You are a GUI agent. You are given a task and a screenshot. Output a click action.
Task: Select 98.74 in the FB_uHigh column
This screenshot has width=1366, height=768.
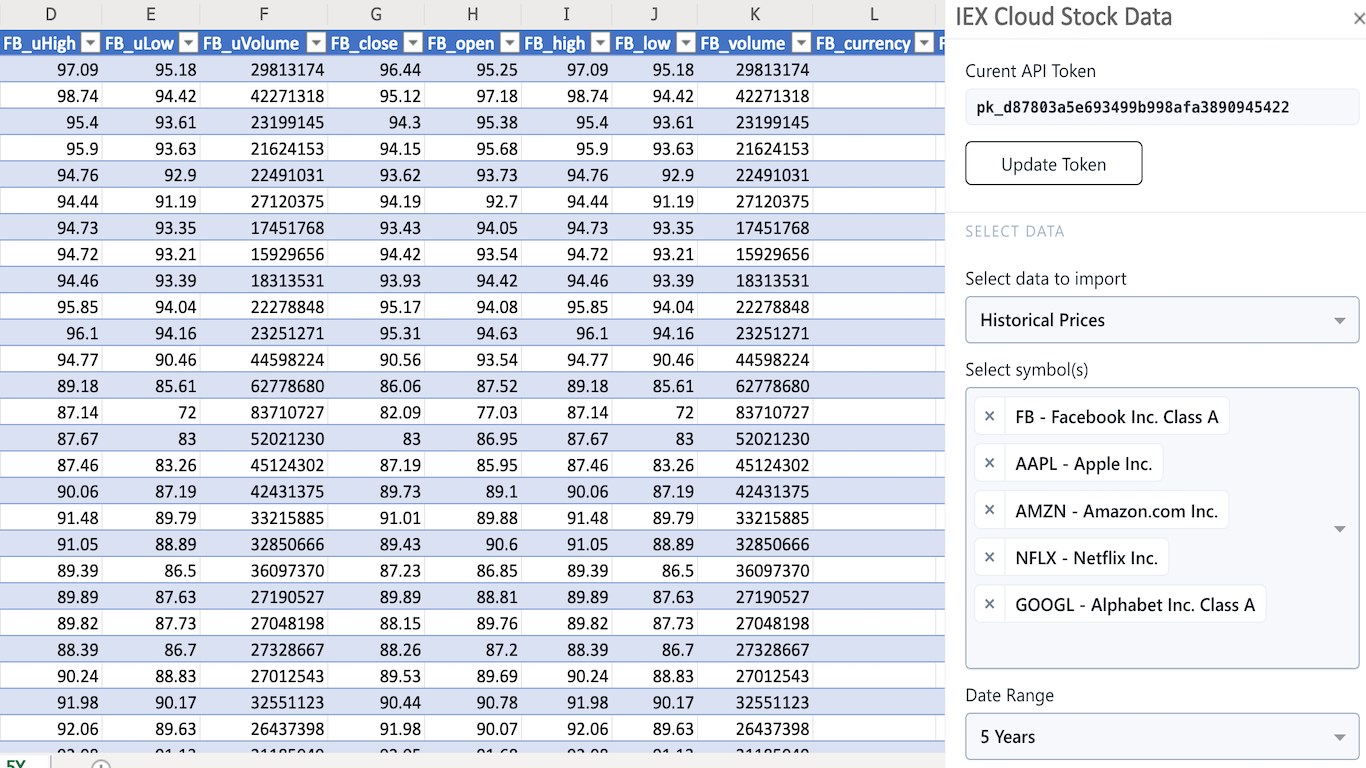[x=51, y=96]
